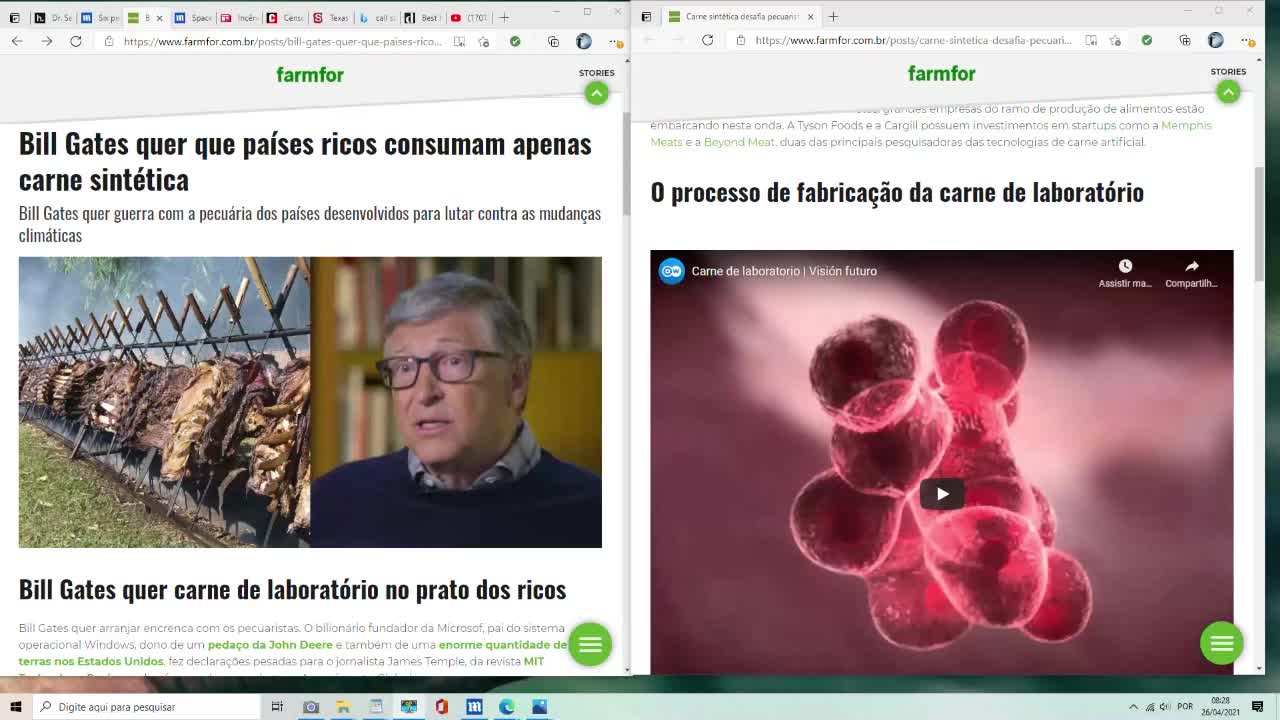1280x720 pixels.
Task: Open green hamburger menu on right page
Action: tap(1222, 644)
